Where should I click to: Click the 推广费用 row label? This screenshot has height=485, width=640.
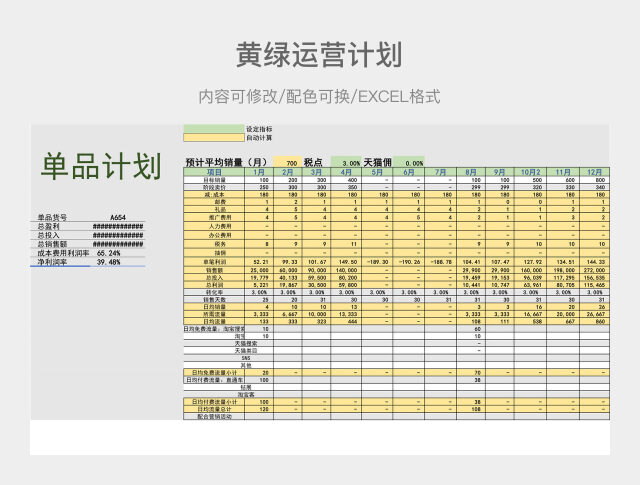click(x=214, y=217)
